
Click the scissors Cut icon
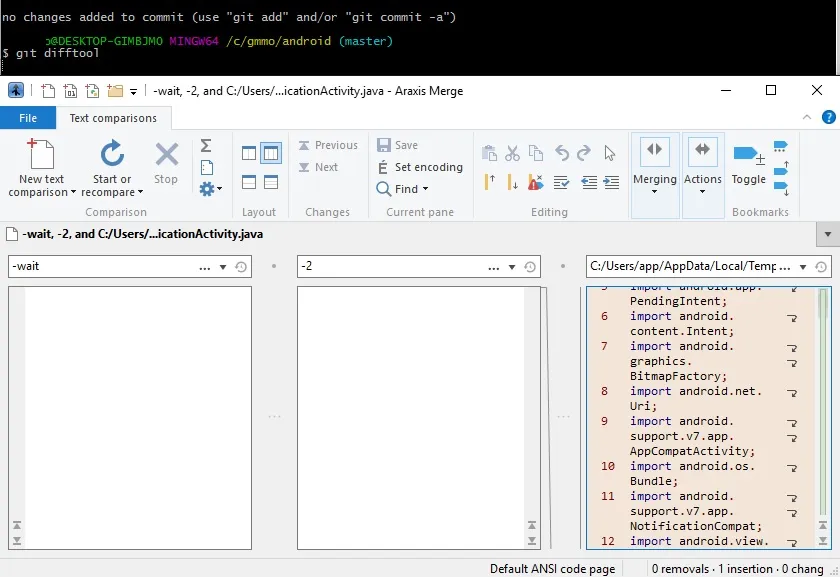coord(512,153)
